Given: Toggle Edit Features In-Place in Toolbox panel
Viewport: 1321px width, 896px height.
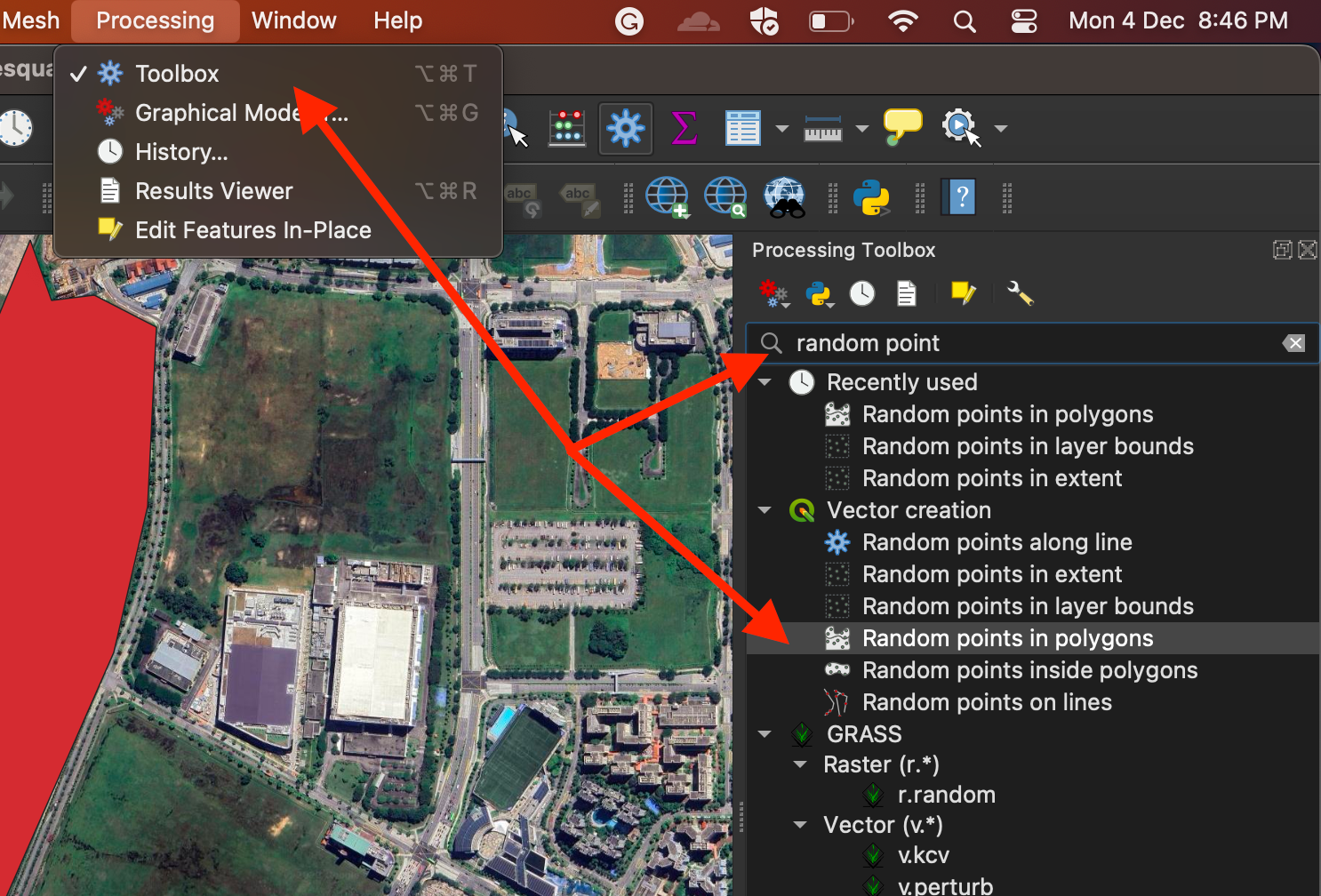Looking at the screenshot, I should point(963,293).
